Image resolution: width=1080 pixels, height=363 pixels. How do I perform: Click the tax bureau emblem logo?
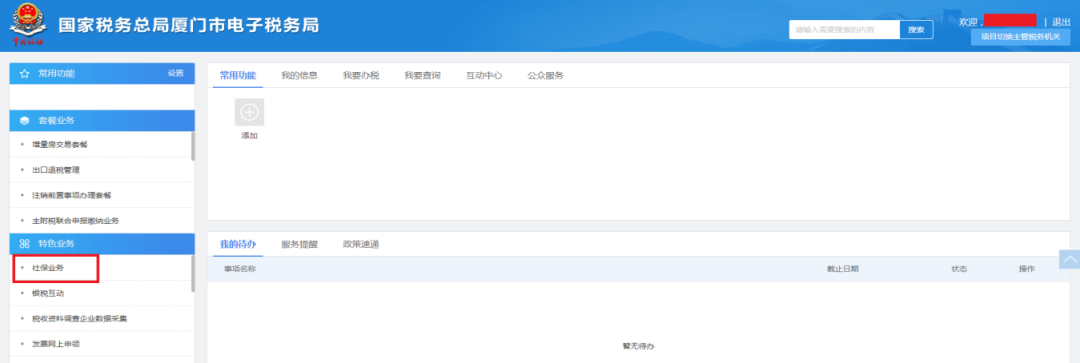point(27,25)
